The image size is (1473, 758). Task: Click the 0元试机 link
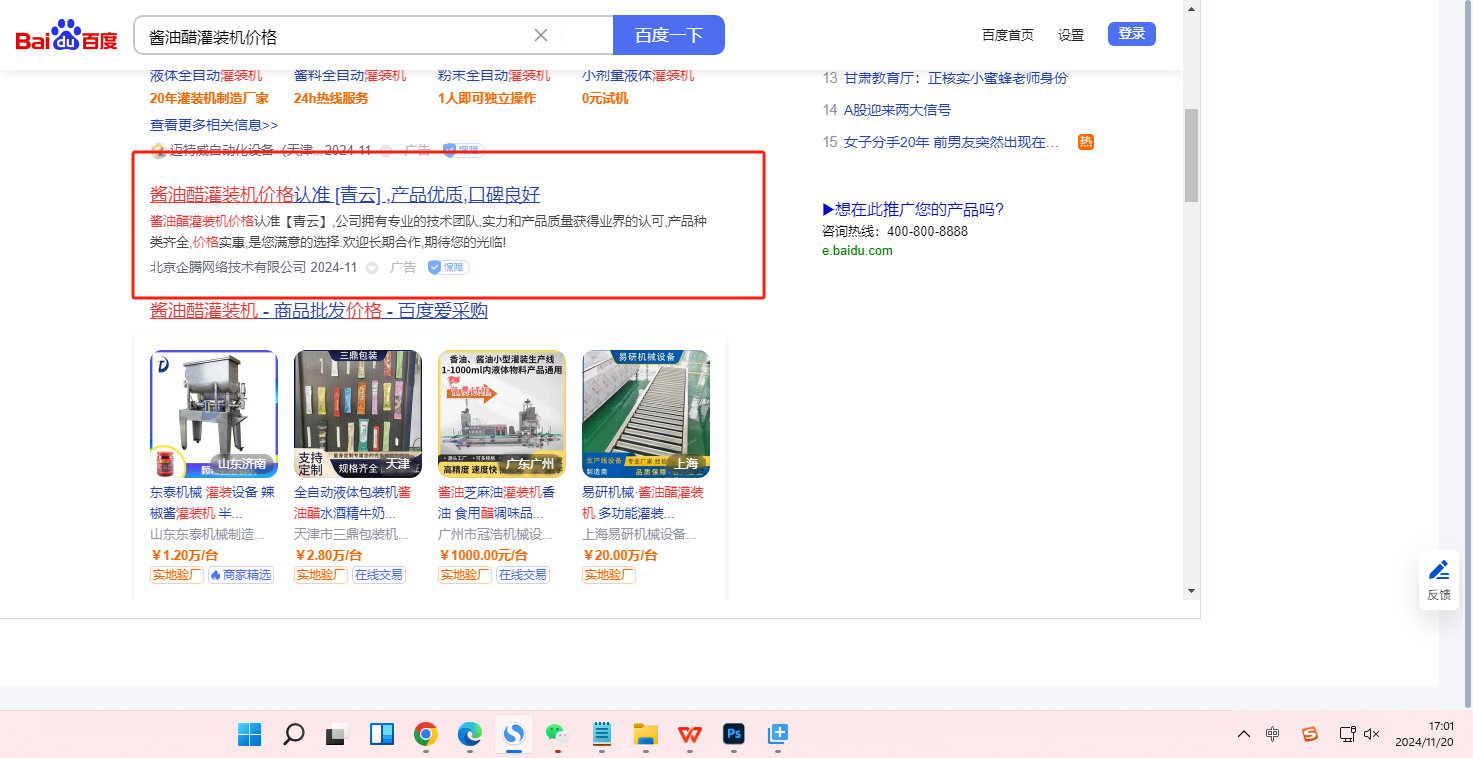pyautogui.click(x=605, y=98)
